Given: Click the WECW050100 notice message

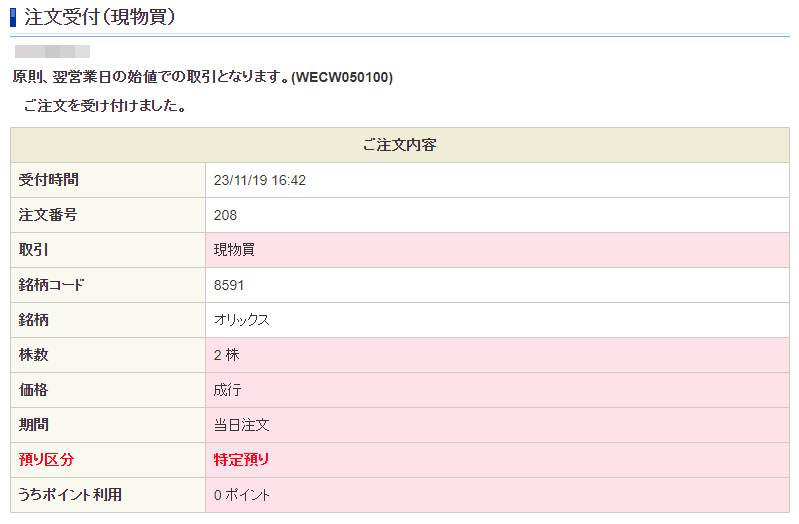Looking at the screenshot, I should tap(203, 77).
